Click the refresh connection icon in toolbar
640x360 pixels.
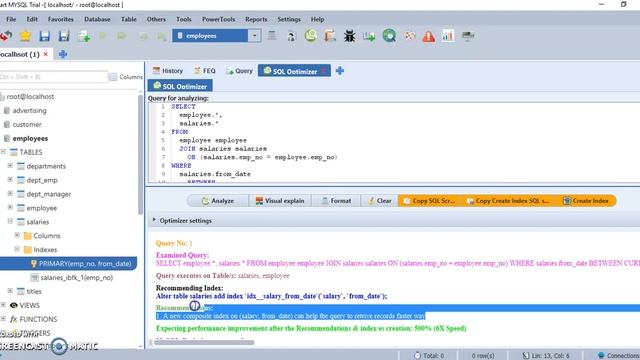5,36
